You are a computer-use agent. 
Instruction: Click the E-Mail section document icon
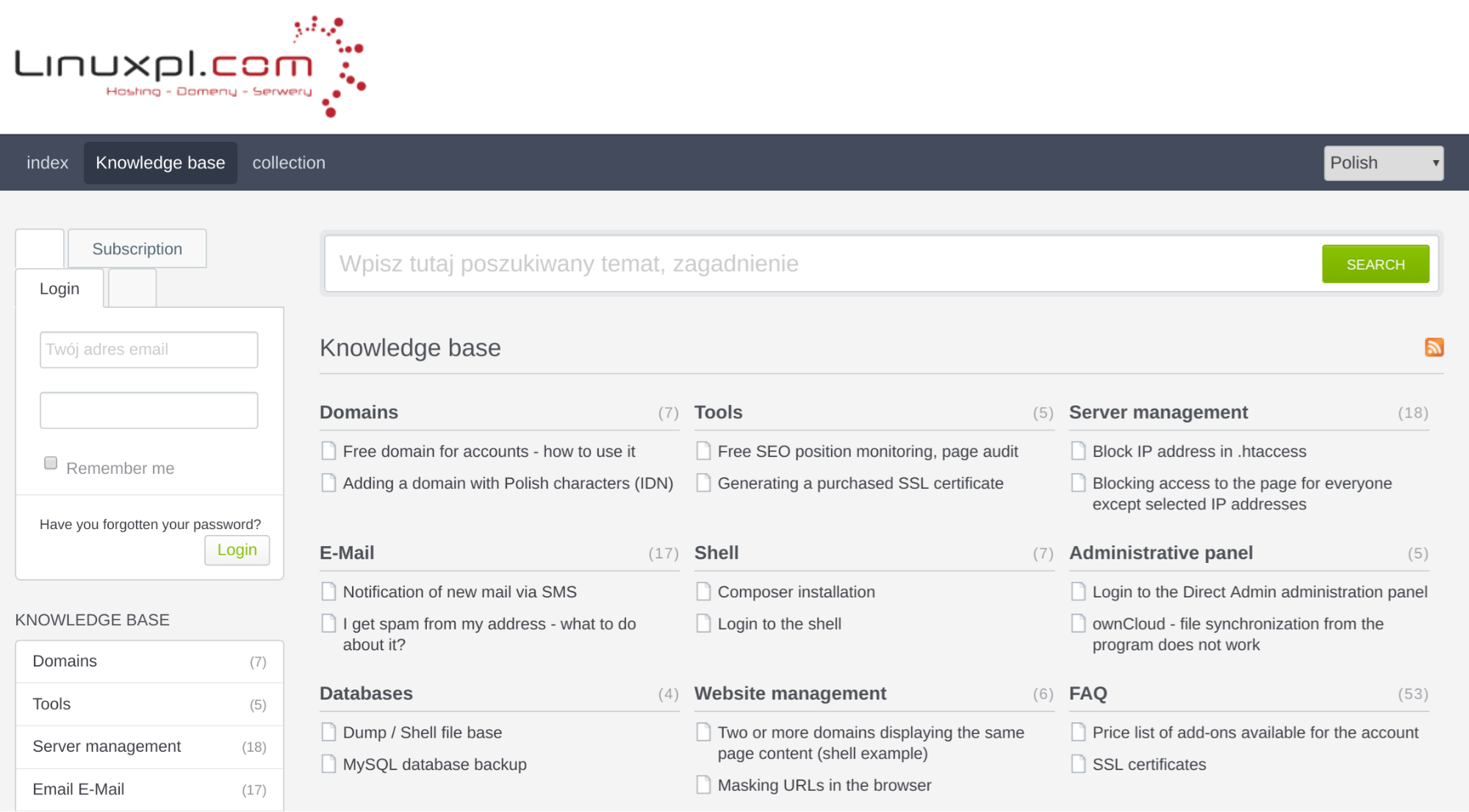[x=329, y=590]
